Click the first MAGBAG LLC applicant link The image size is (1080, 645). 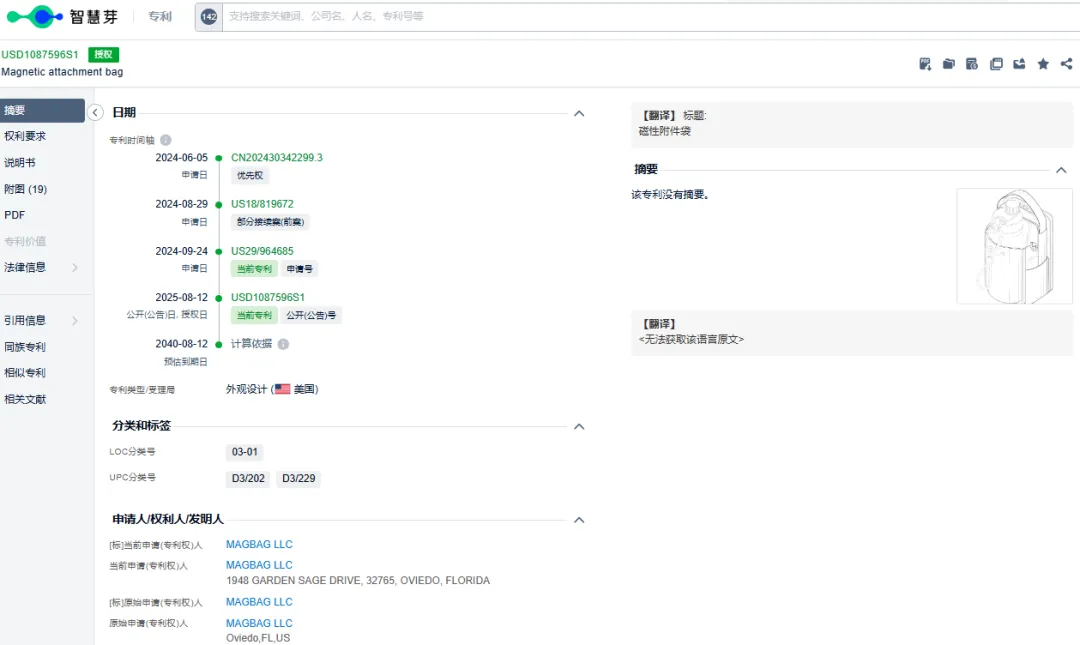coord(259,545)
